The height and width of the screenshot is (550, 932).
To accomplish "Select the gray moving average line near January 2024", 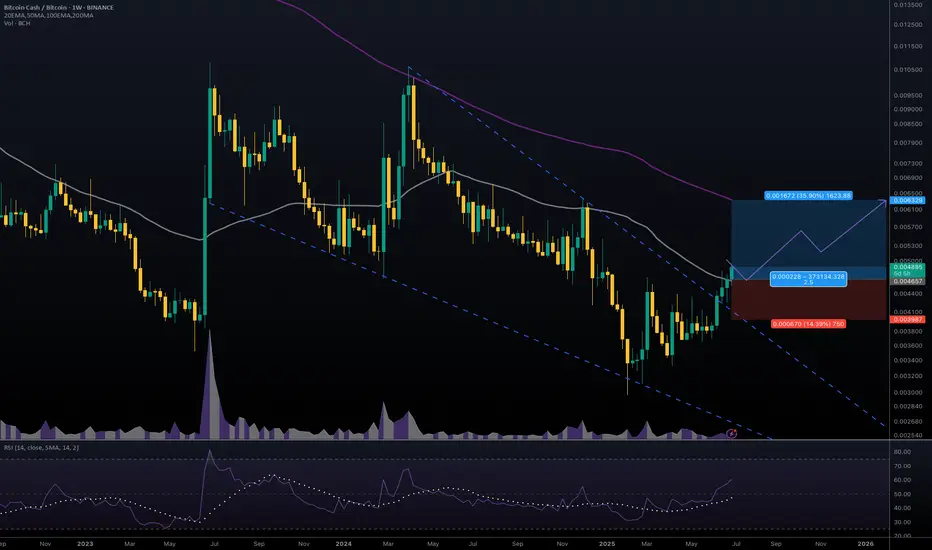I will (x=345, y=206).
